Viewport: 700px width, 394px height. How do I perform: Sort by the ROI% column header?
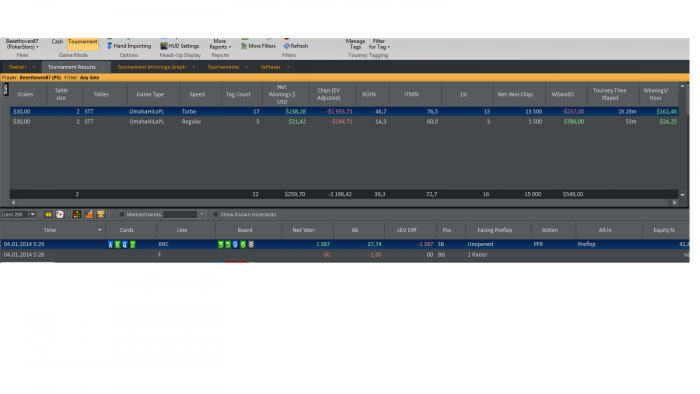point(369,95)
